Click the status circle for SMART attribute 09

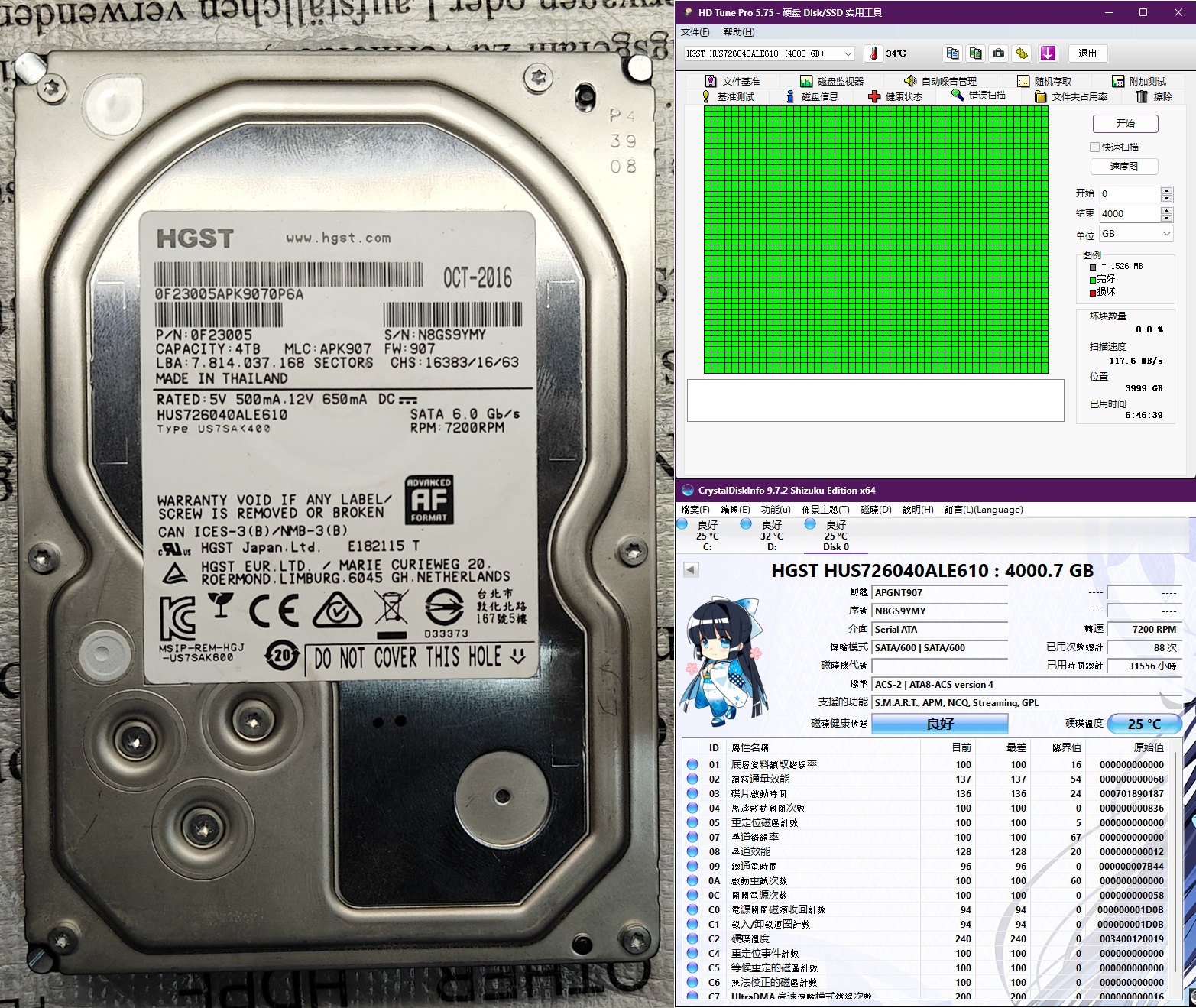[692, 866]
